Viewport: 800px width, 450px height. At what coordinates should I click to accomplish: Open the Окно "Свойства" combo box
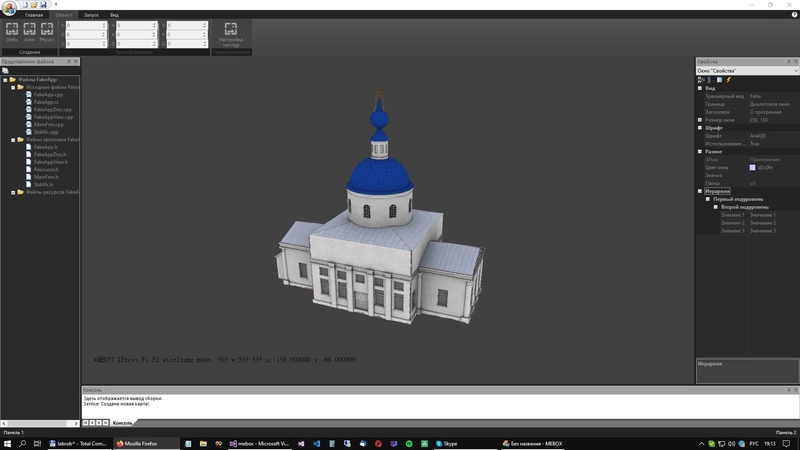point(747,70)
